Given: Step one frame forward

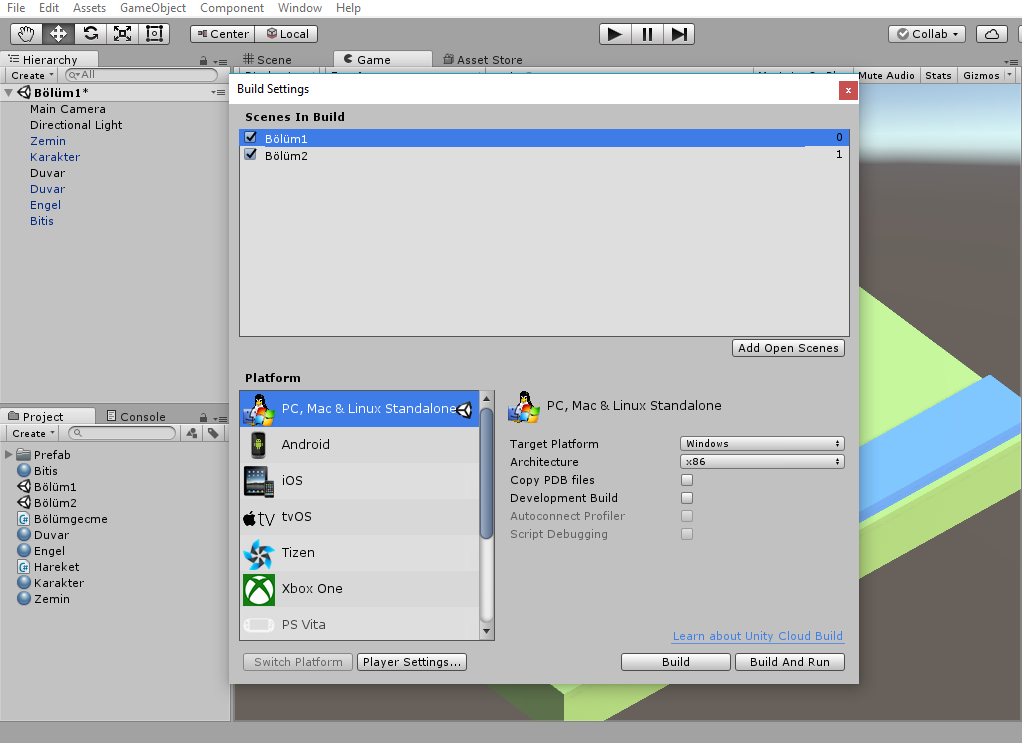Looking at the screenshot, I should click(x=679, y=34).
